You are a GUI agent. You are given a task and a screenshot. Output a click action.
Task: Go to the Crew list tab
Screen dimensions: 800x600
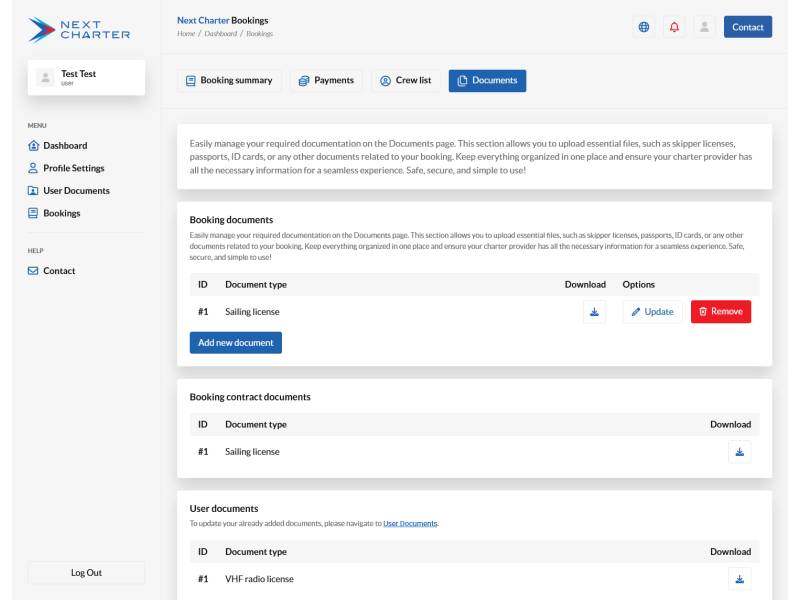coord(405,81)
